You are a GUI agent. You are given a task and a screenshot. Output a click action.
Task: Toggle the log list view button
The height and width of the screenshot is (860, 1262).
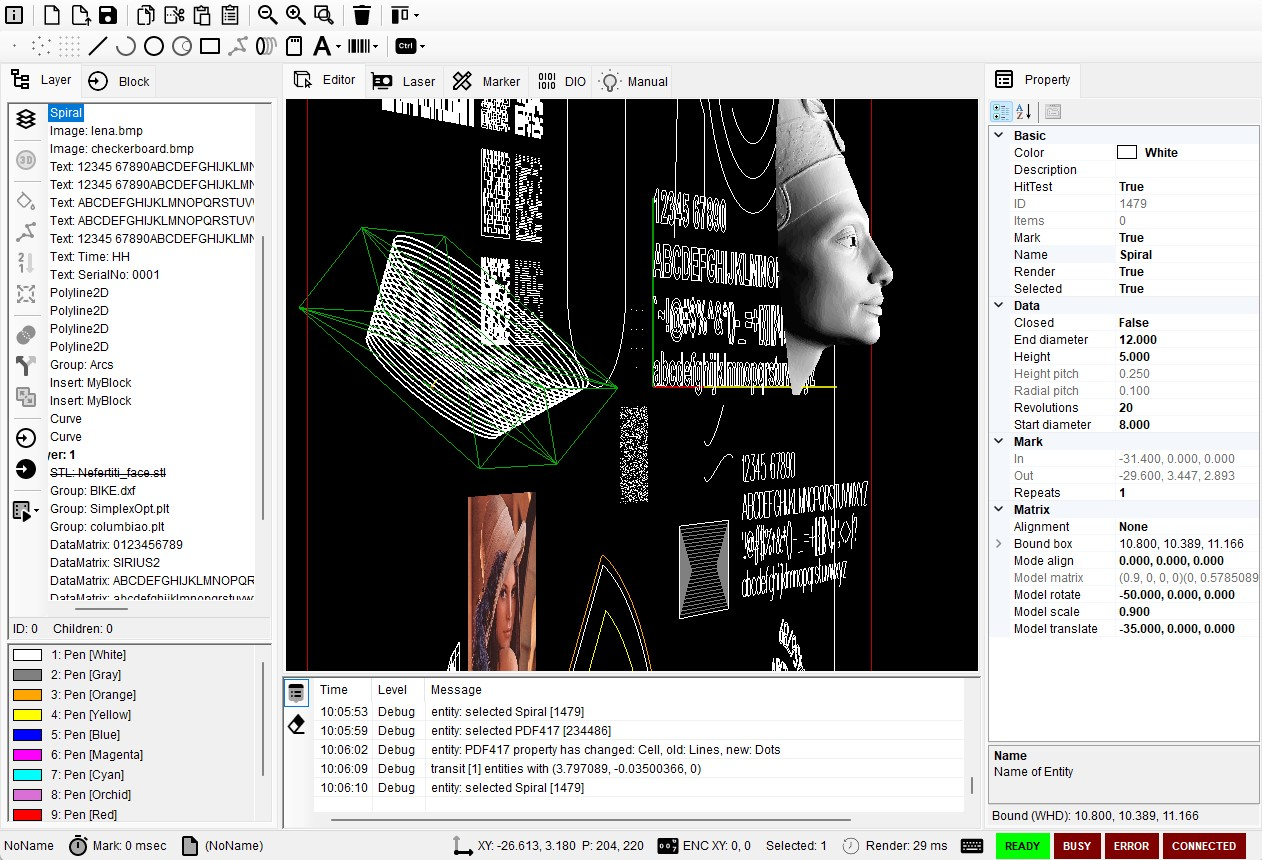coord(296,691)
